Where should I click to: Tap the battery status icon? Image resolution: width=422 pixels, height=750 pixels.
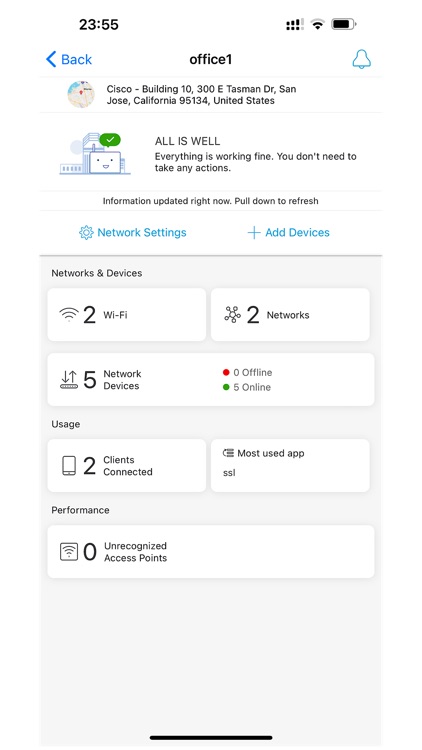tap(344, 24)
